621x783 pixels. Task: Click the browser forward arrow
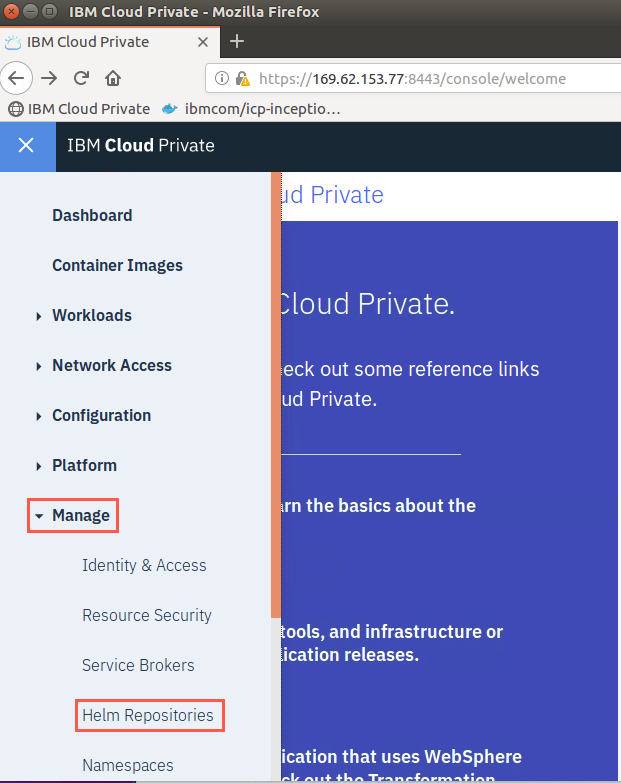point(49,78)
